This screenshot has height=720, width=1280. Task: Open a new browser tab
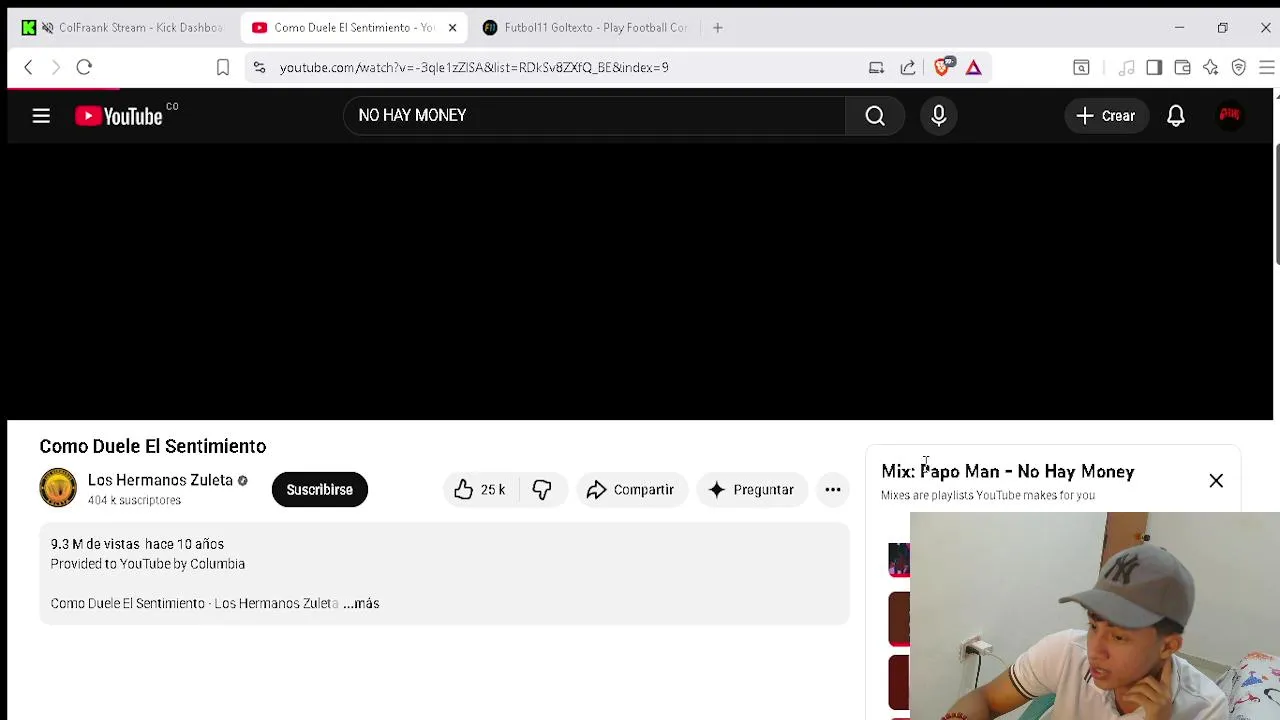[x=717, y=28]
